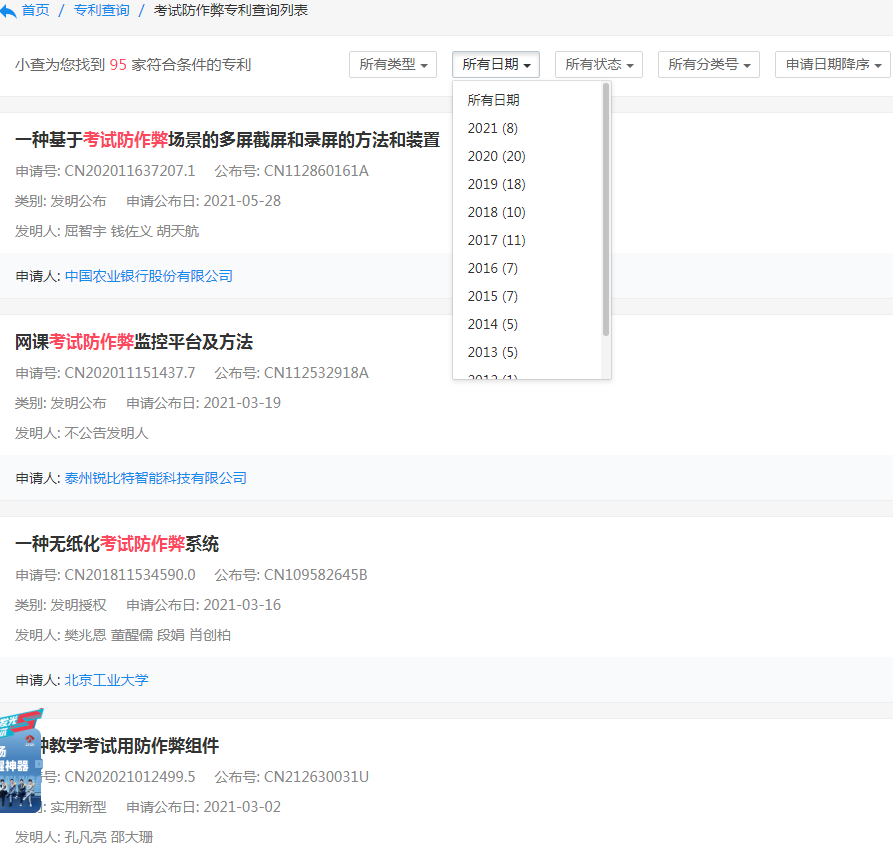Click the home arrow icon in the breadcrumb
The width and height of the screenshot is (893, 855).
pyautogui.click(x=10, y=10)
